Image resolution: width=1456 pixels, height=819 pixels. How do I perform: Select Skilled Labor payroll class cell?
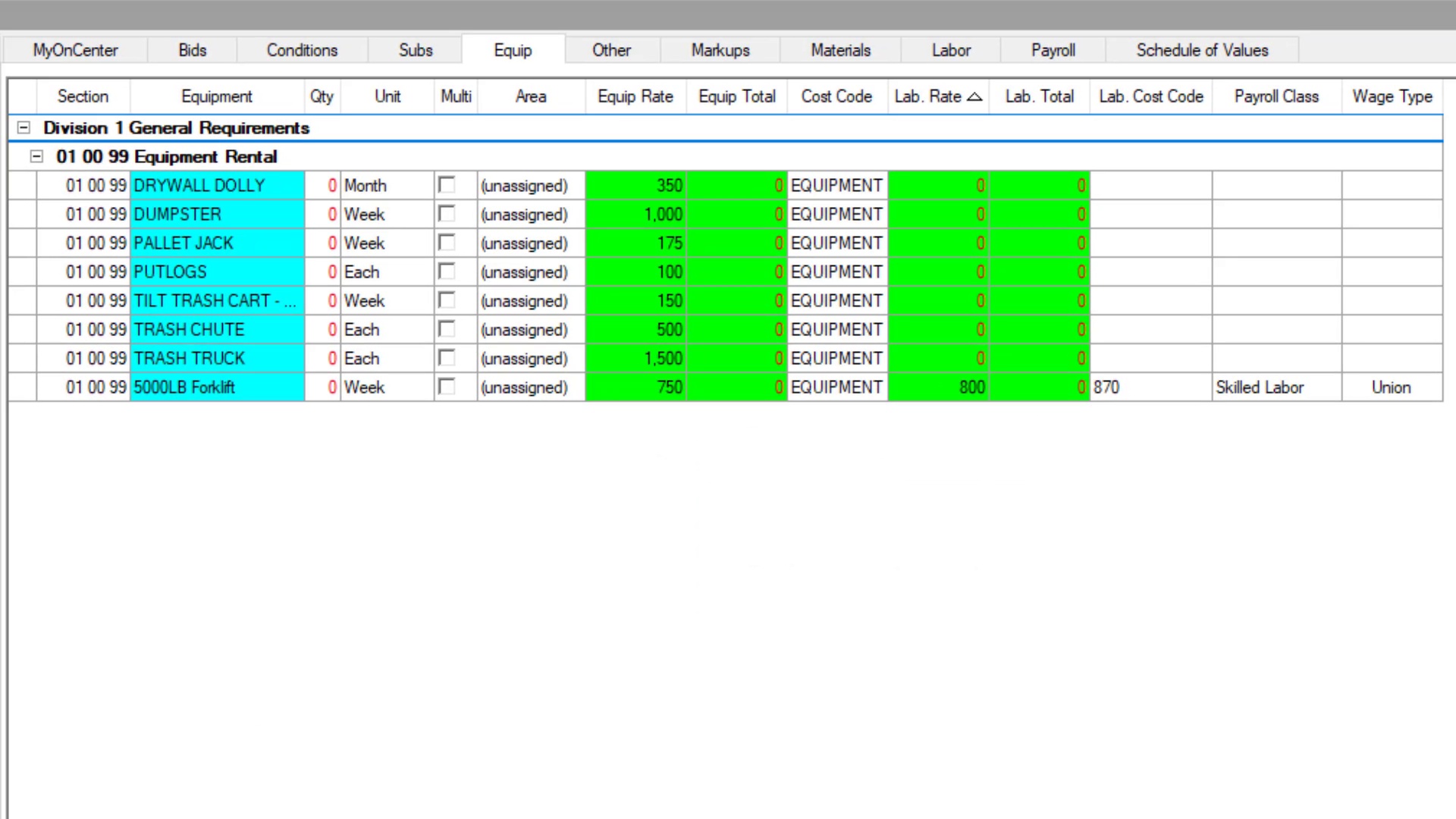pos(1276,388)
